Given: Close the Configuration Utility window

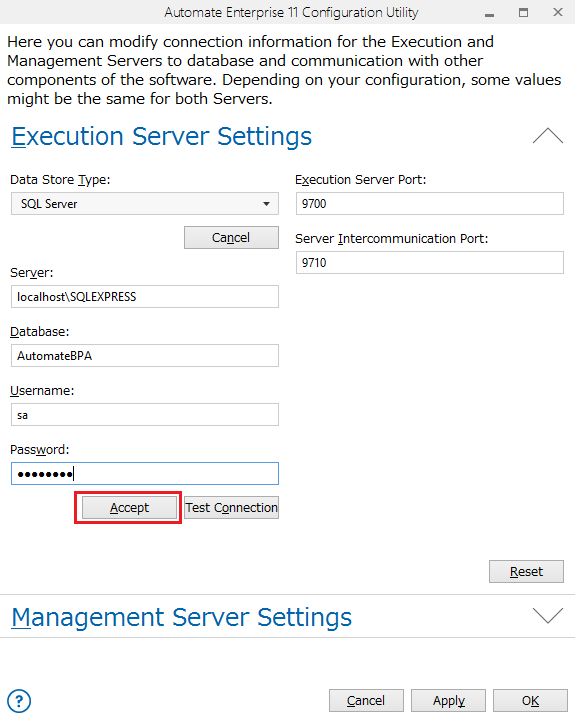Looking at the screenshot, I should [x=558, y=12].
